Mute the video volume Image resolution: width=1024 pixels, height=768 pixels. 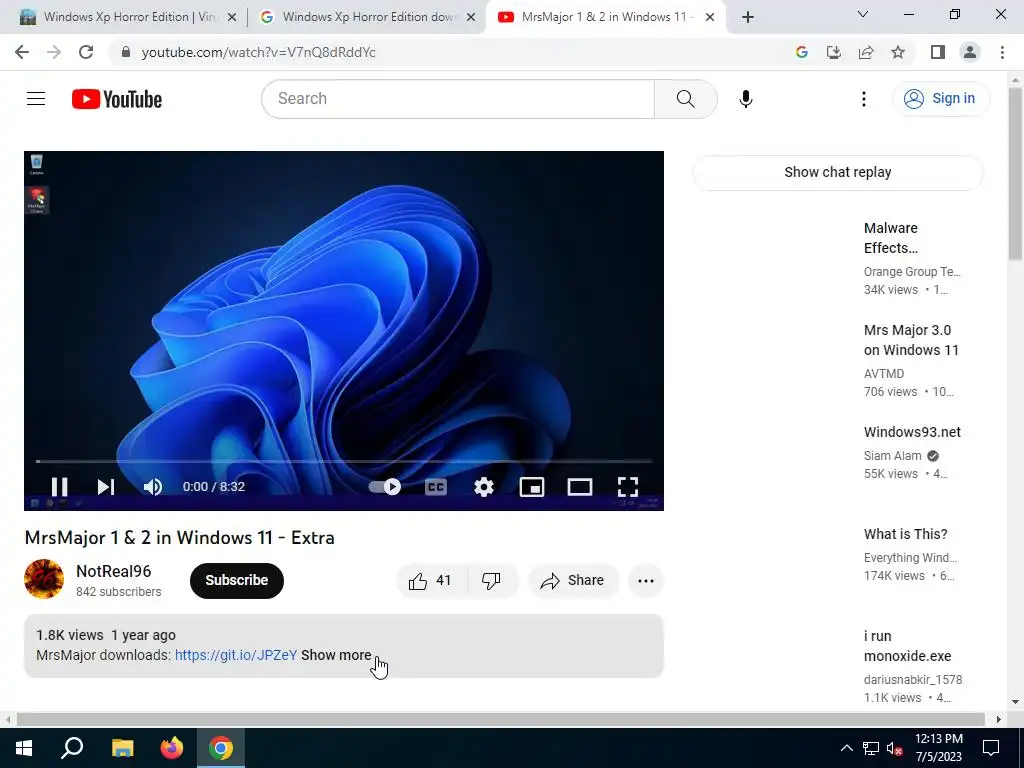click(153, 487)
